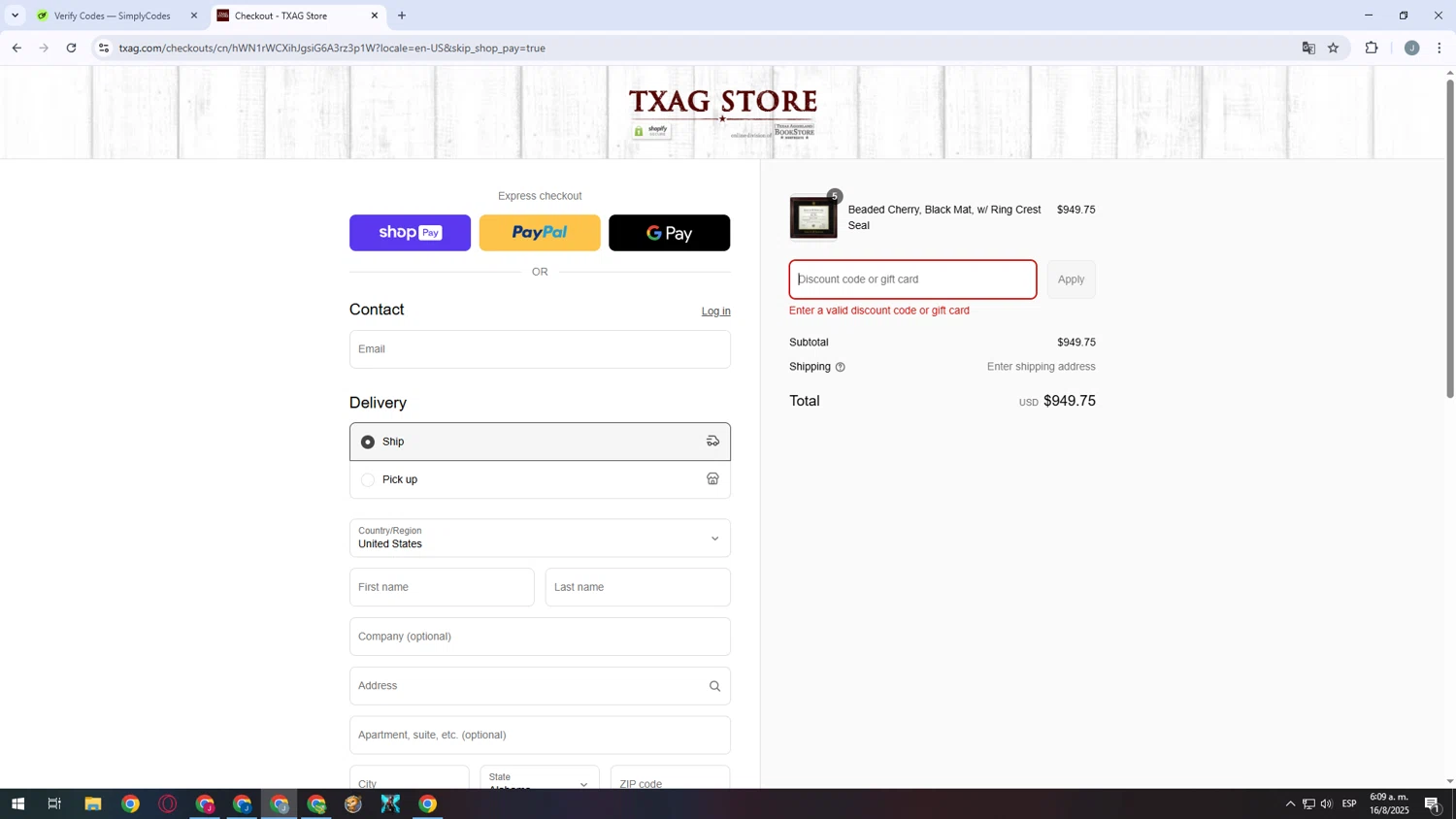
Task: Click the Address input field
Action: [540, 686]
